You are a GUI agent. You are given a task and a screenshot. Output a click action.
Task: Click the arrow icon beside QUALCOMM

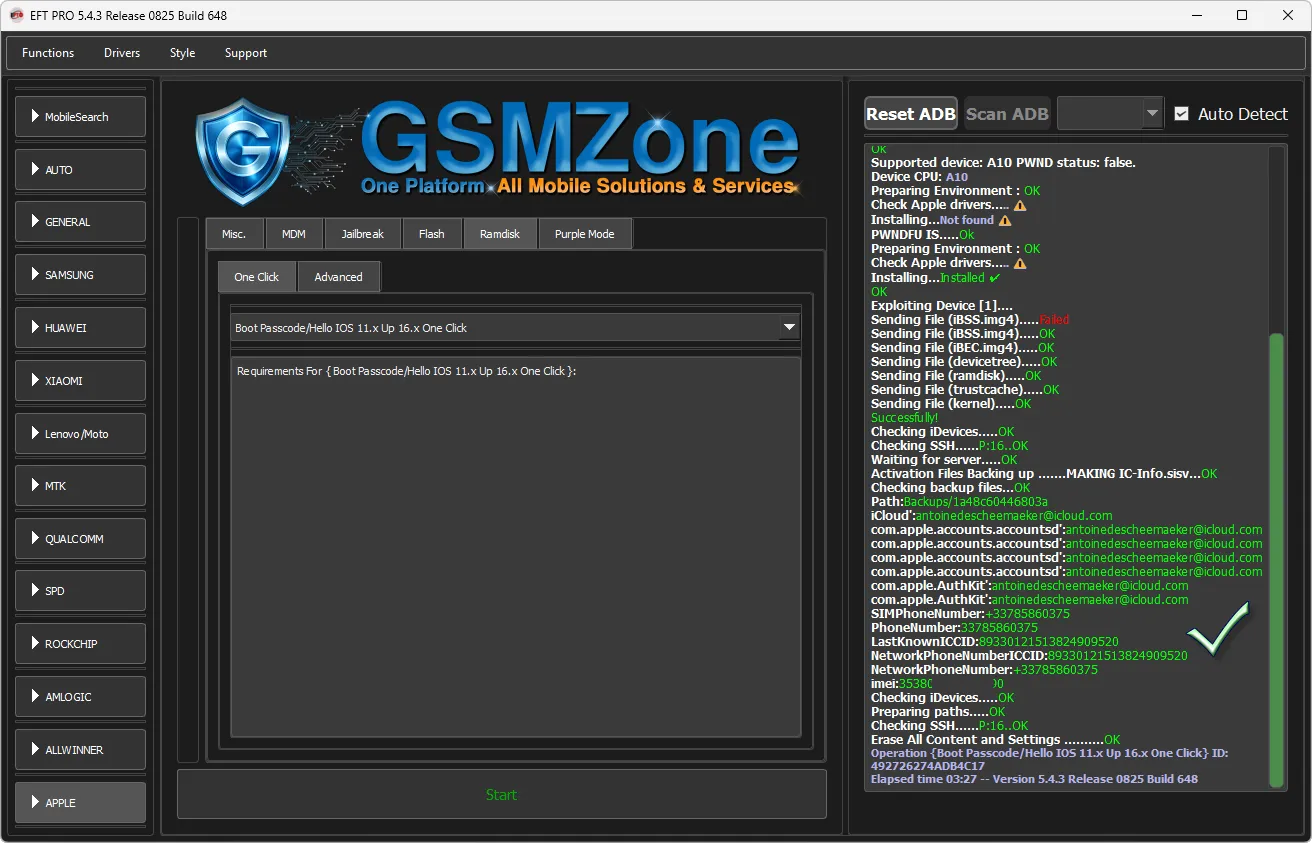[x=35, y=539]
